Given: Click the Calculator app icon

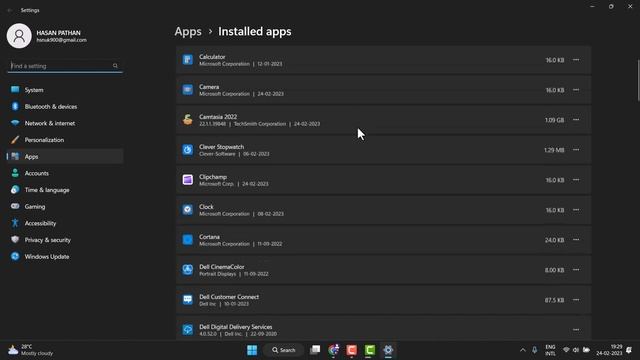Looking at the screenshot, I should (x=187, y=60).
